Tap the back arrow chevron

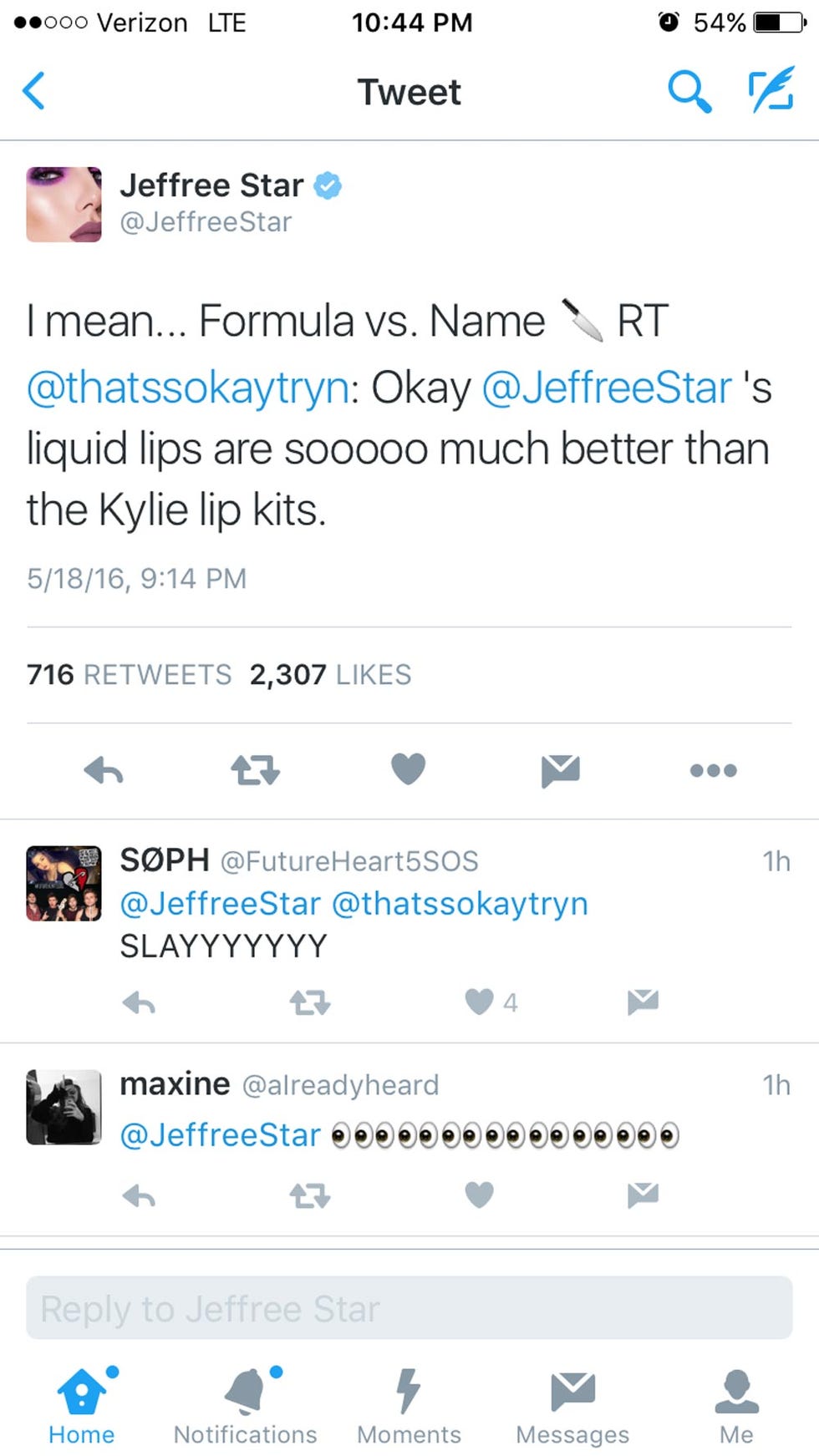(33, 91)
